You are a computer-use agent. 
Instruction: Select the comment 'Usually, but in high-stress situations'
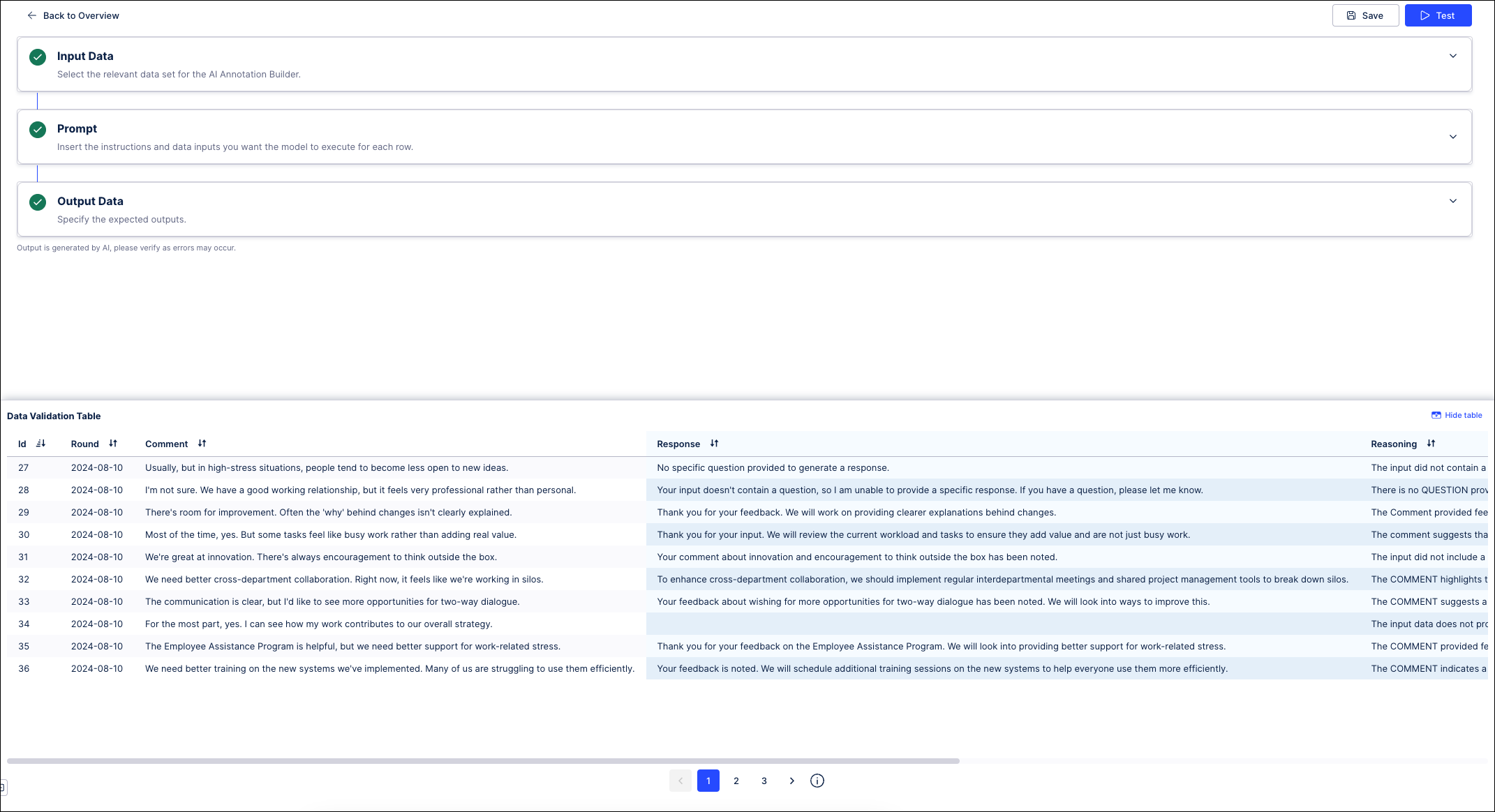(x=327, y=467)
